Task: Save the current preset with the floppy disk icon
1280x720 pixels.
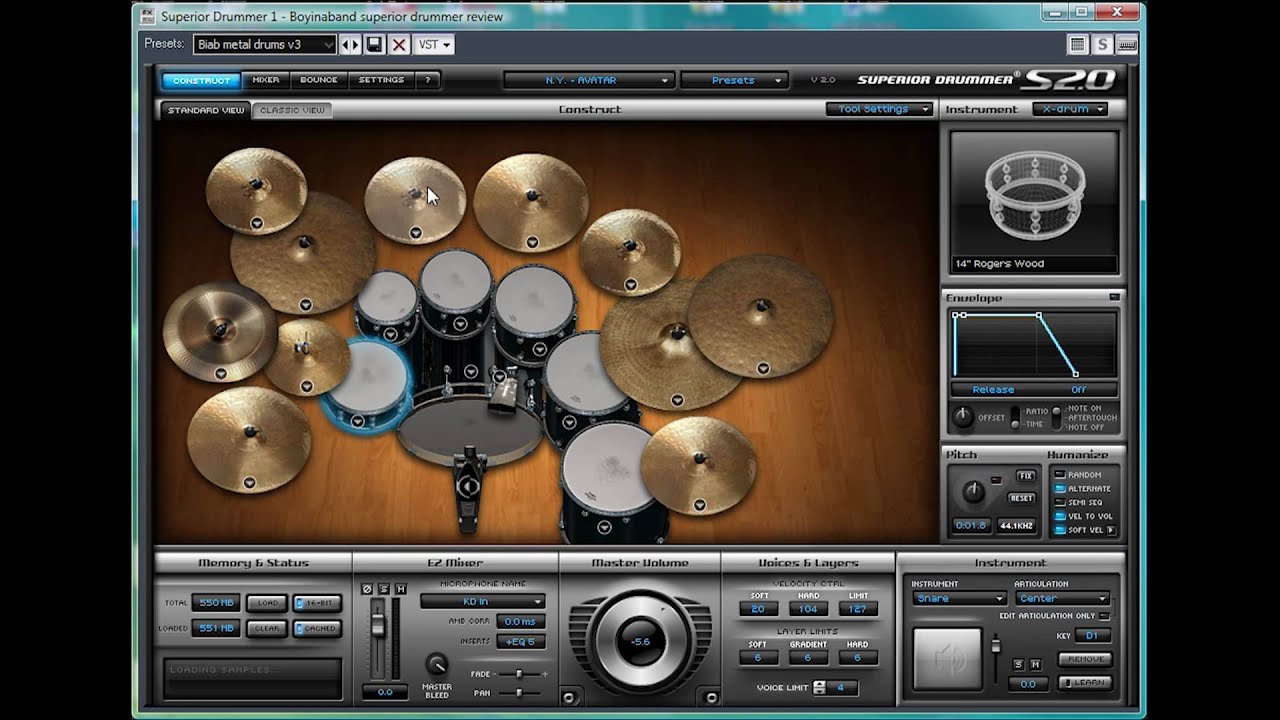Action: 374,44
